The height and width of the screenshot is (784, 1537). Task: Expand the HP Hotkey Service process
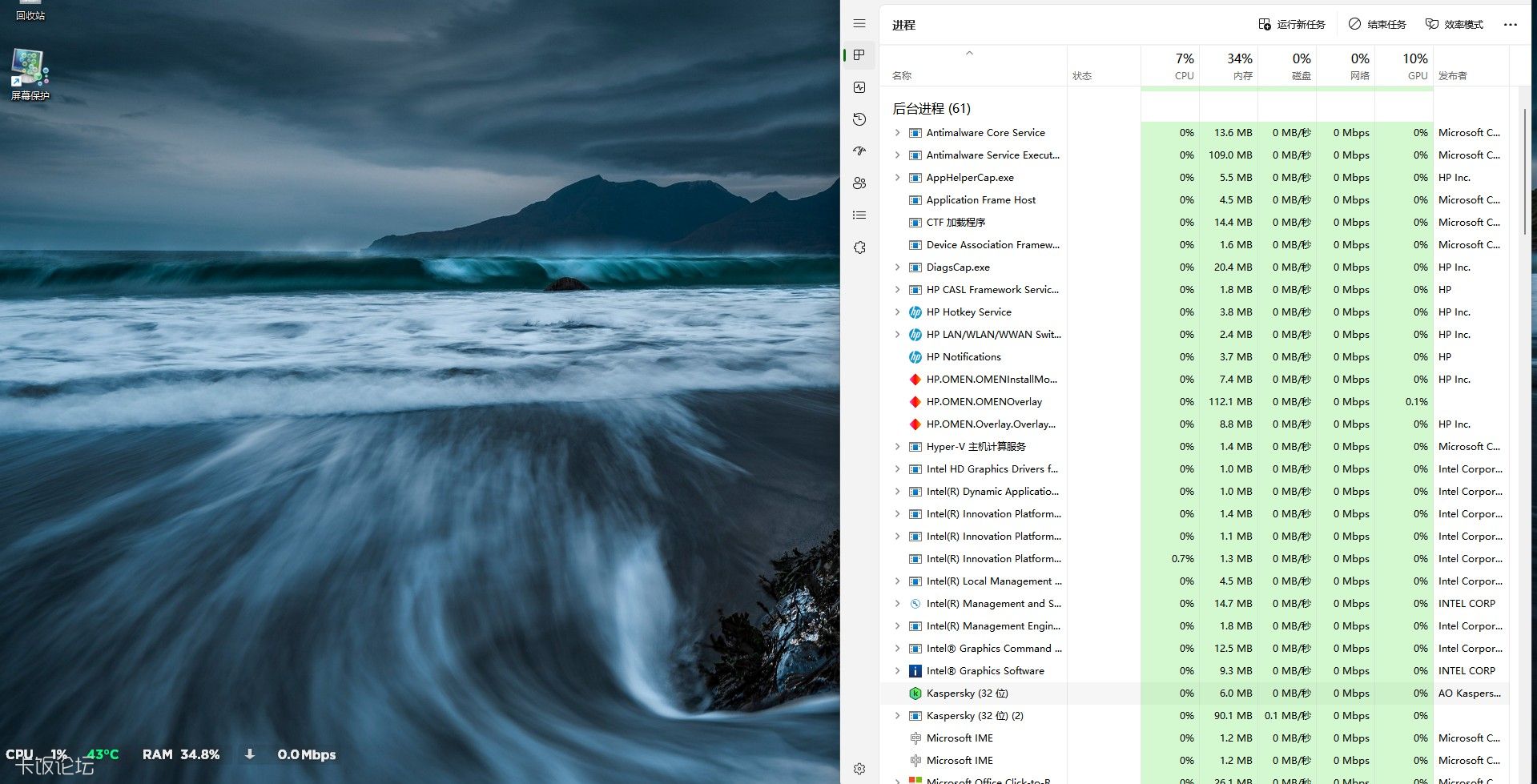coord(897,312)
